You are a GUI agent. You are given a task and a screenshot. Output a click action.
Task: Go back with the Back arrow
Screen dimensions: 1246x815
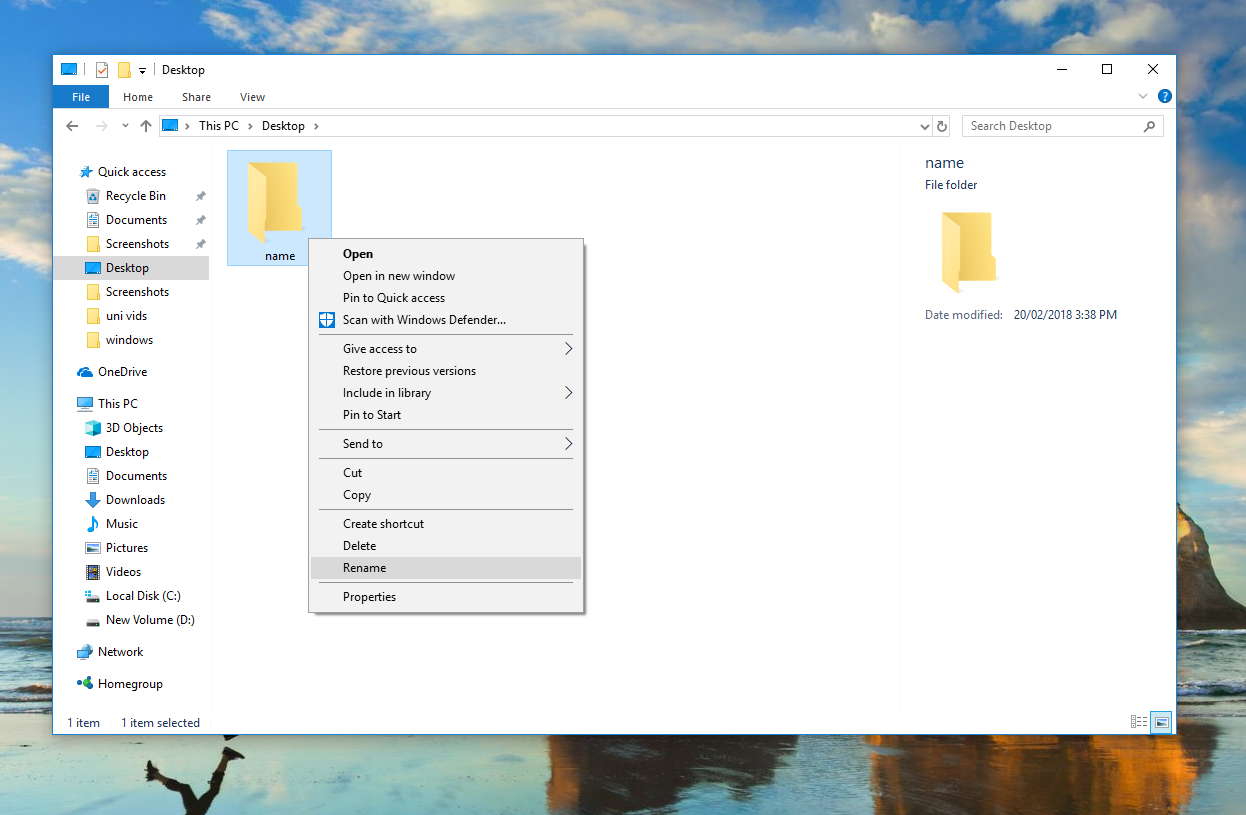tap(72, 126)
